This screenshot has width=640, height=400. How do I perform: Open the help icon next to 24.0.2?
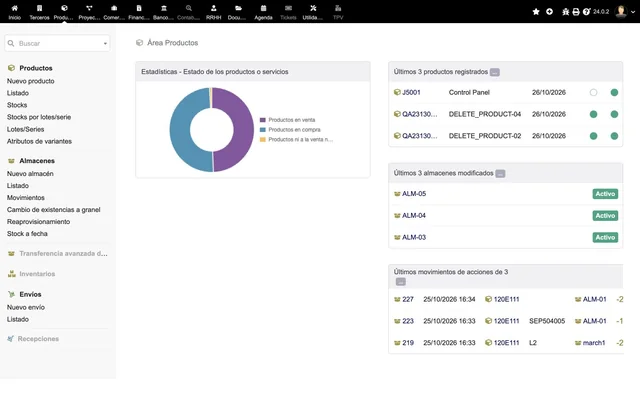587,12
